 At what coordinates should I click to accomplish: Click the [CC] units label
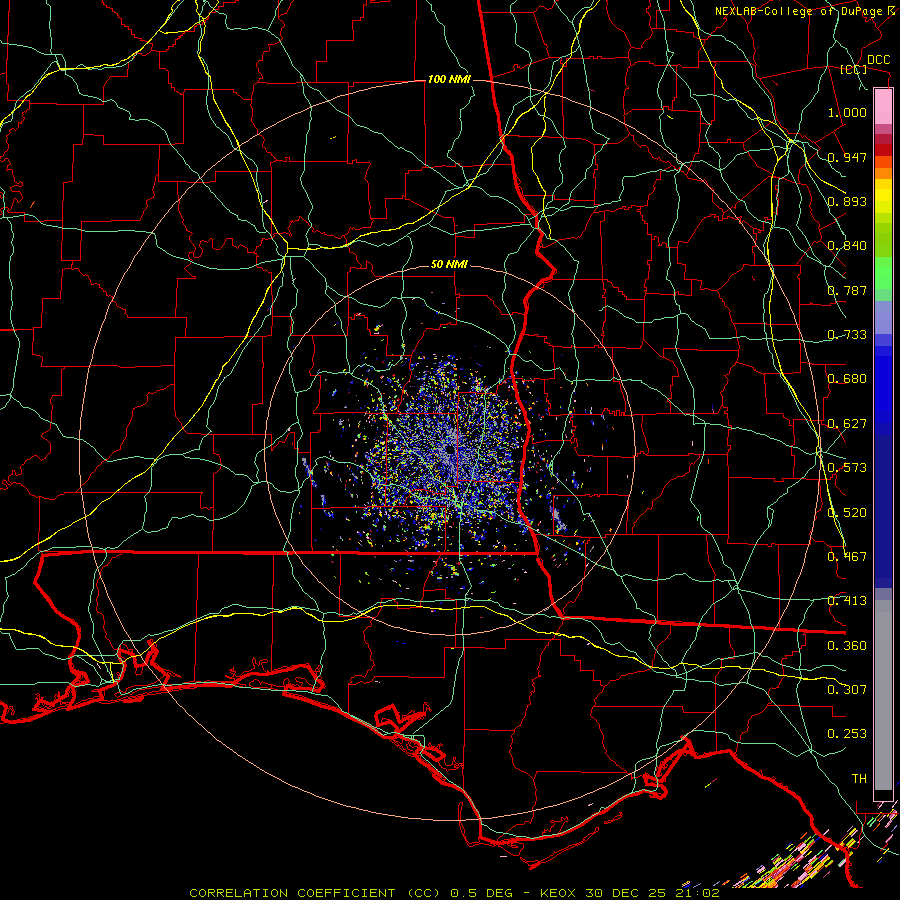click(x=854, y=69)
